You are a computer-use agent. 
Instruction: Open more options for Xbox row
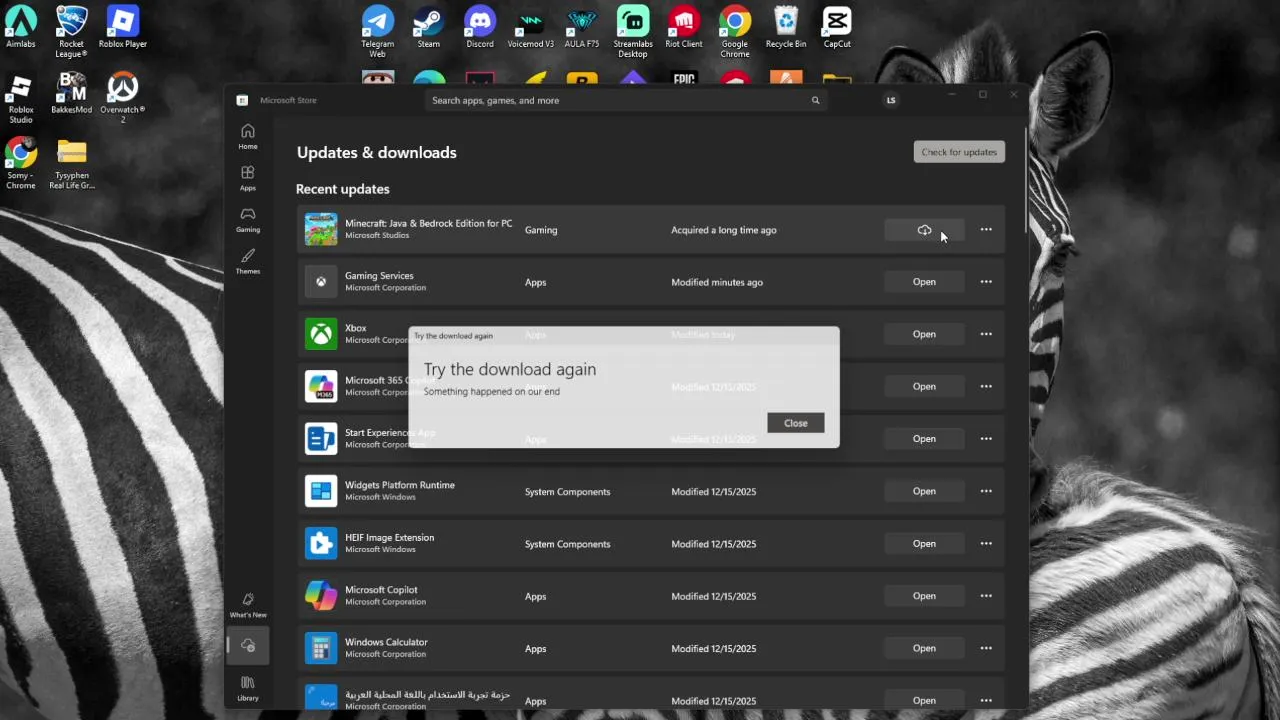986,334
